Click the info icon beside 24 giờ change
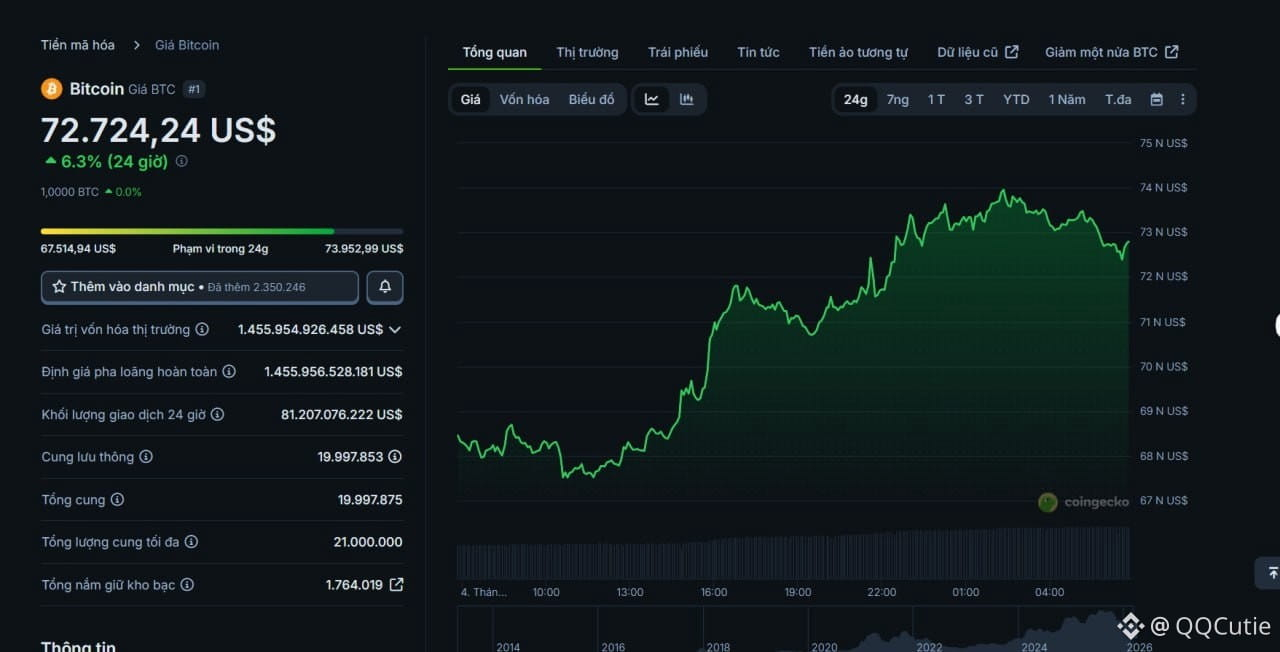Image resolution: width=1280 pixels, height=652 pixels. pyautogui.click(x=181, y=161)
